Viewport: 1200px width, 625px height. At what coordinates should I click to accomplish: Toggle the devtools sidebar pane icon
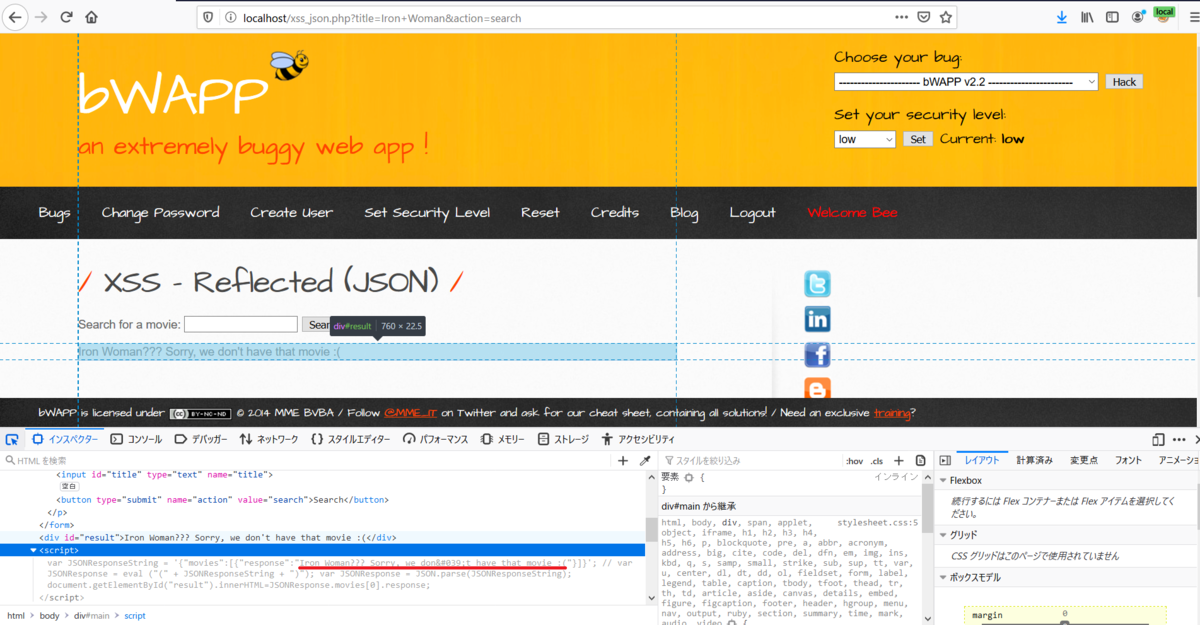click(944, 461)
